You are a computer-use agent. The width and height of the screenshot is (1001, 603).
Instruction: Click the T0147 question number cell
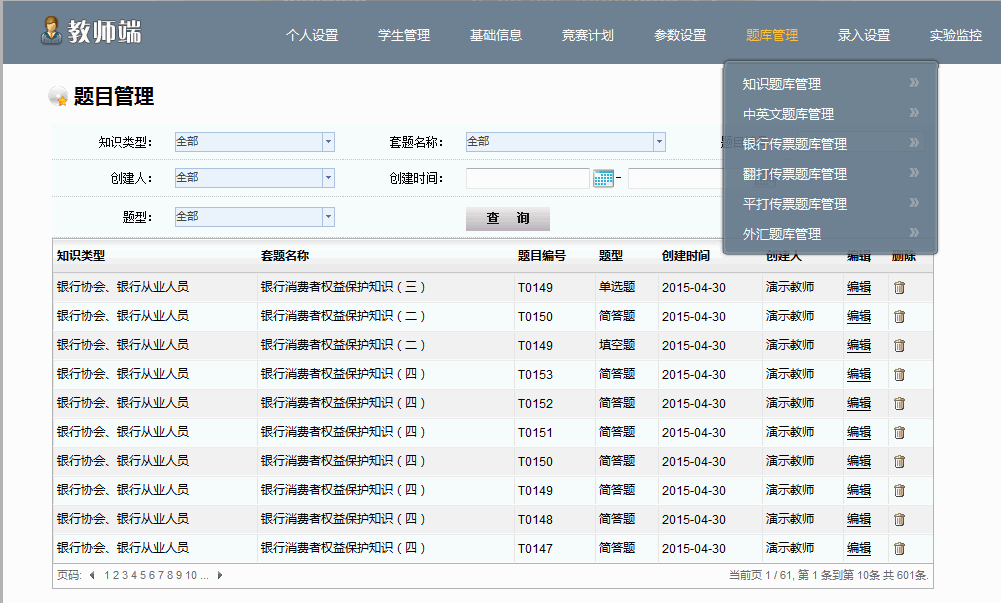point(535,549)
